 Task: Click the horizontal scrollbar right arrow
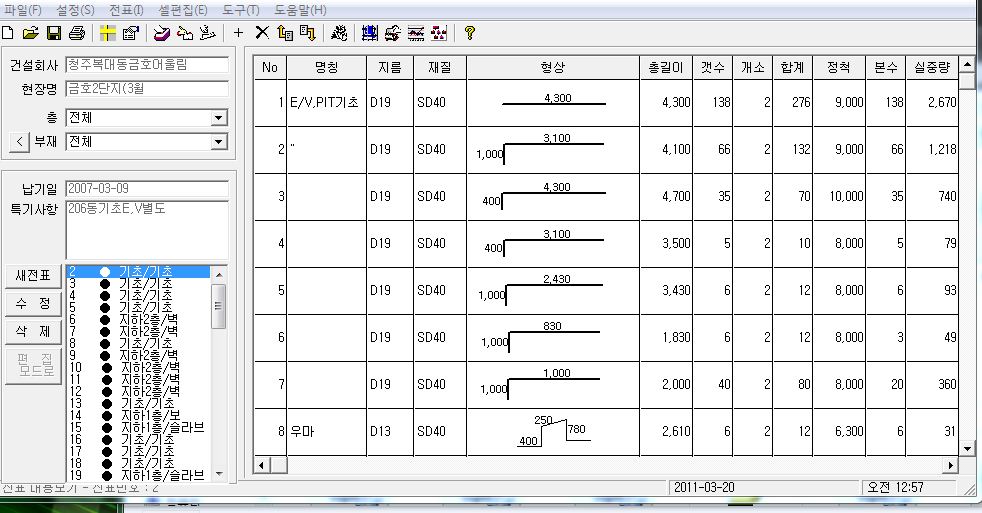click(x=951, y=465)
